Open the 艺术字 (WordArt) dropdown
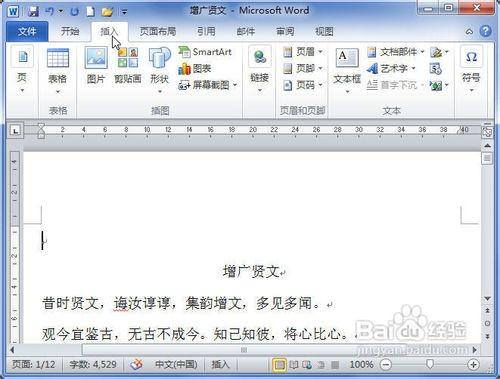The height and width of the screenshot is (379, 500). coord(391,69)
